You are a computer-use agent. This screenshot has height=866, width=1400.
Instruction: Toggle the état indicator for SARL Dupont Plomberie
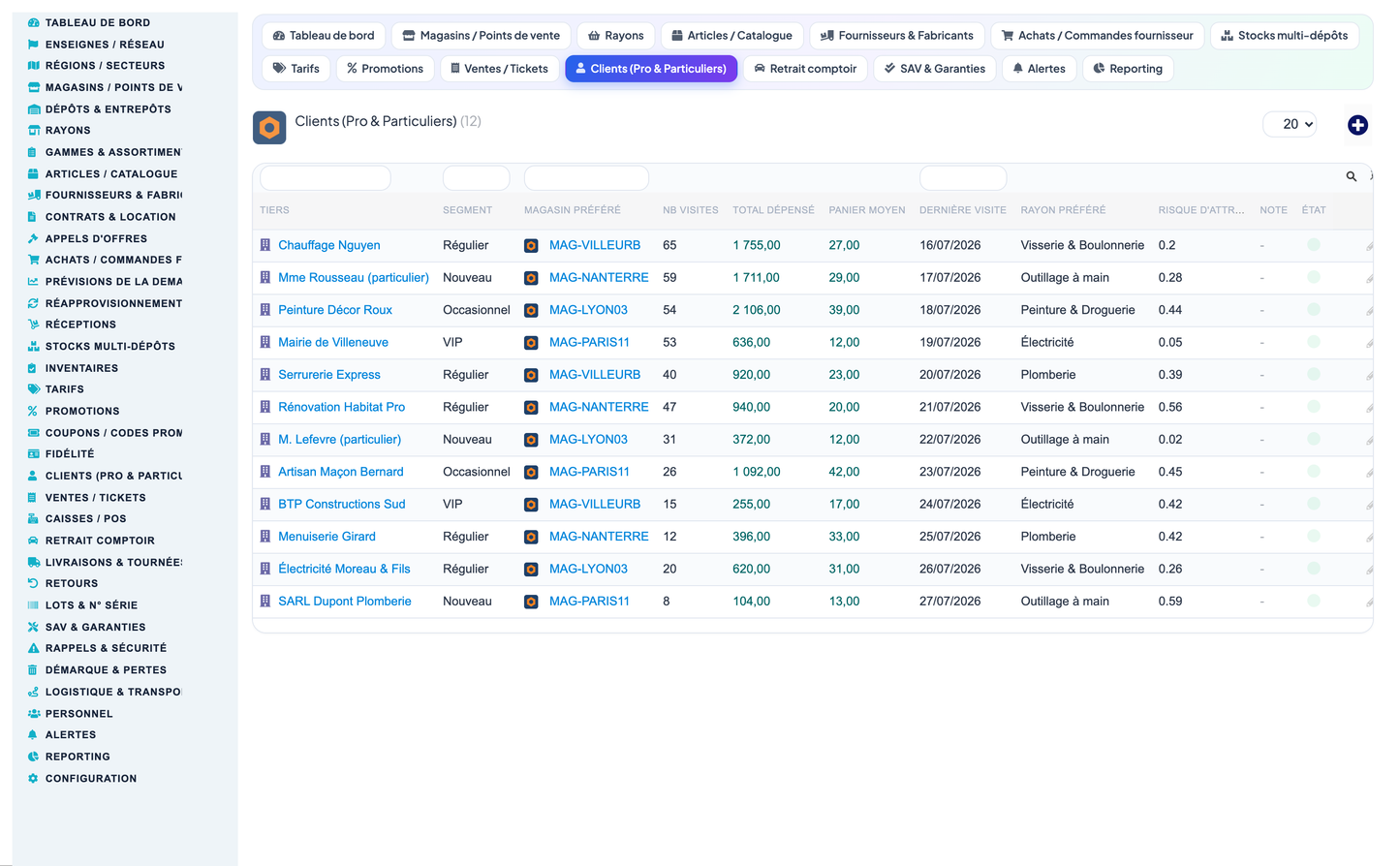tap(1314, 601)
